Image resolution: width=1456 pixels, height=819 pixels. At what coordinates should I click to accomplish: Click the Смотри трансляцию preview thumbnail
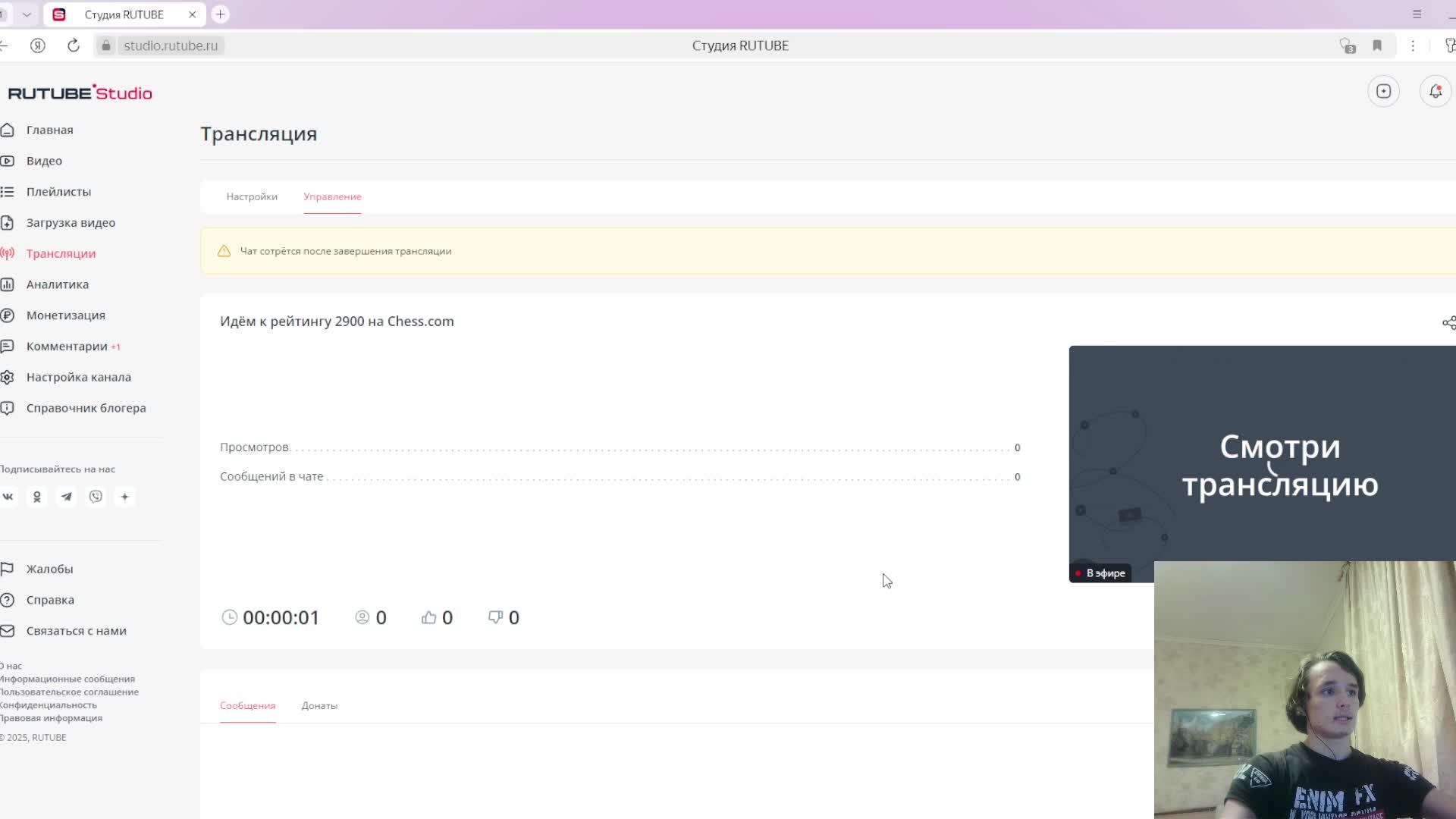[x=1262, y=455]
